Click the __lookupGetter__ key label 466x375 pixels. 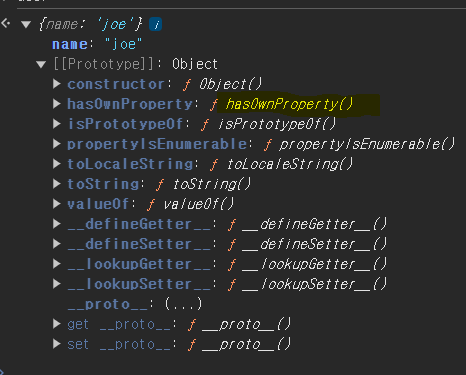139,264
